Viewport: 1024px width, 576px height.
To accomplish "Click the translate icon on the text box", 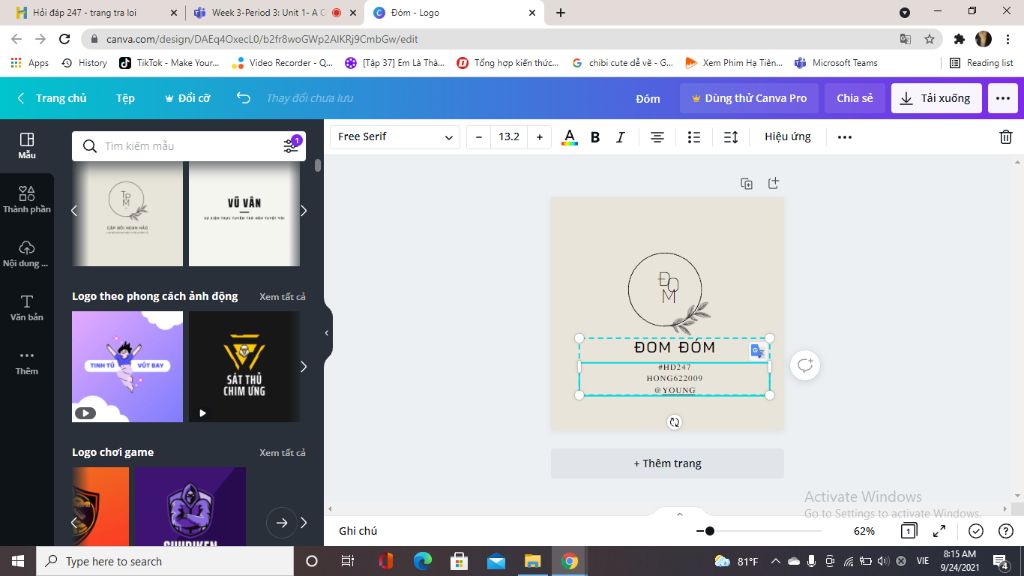I will pyautogui.click(x=758, y=351).
